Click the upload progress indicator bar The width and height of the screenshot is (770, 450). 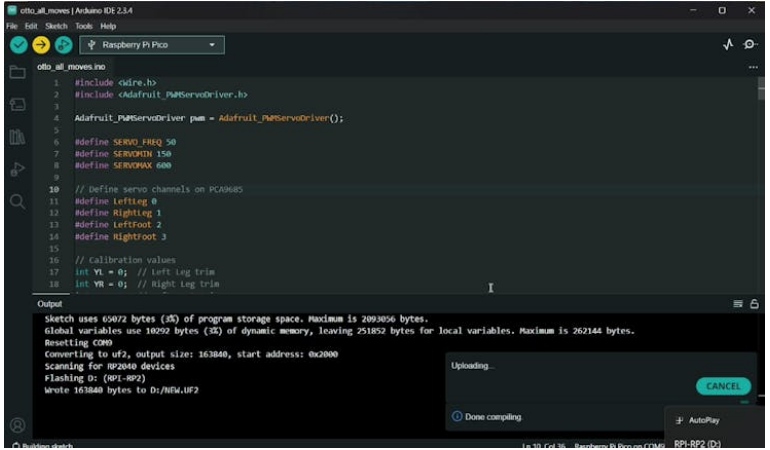744,402
